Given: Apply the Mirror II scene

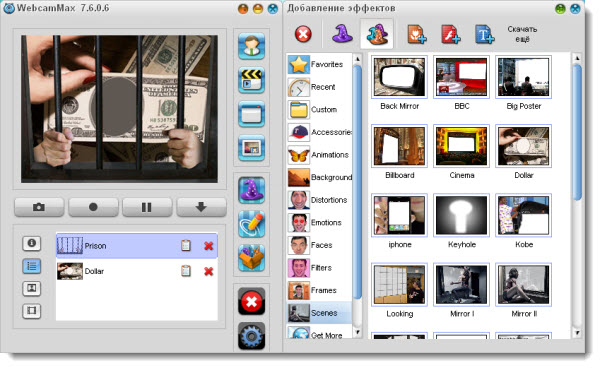Looking at the screenshot, I should [x=523, y=285].
